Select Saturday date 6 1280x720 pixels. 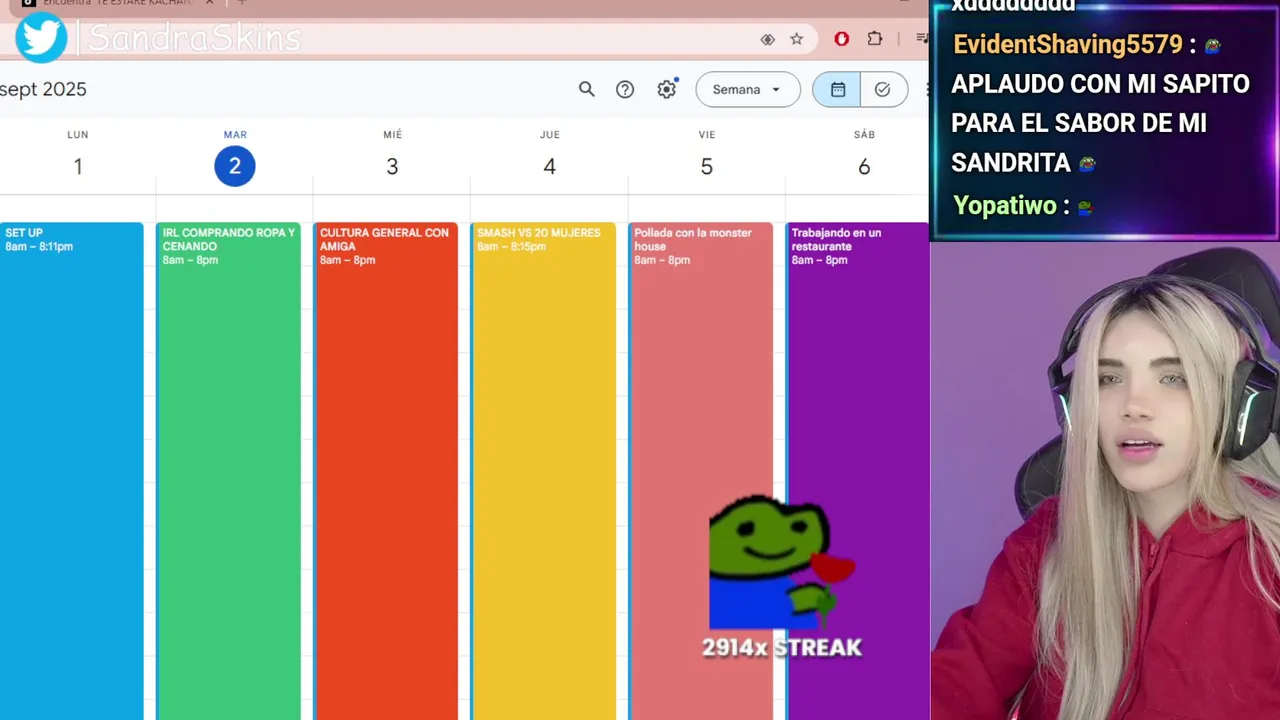point(864,166)
